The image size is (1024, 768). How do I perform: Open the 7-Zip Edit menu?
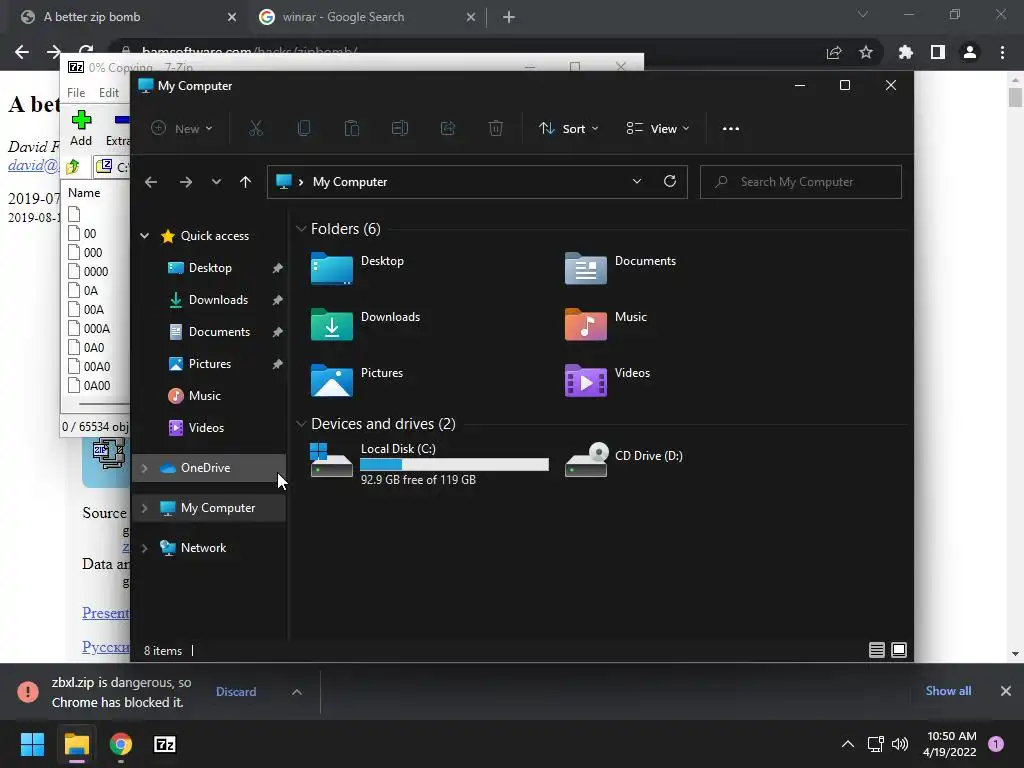point(108,93)
